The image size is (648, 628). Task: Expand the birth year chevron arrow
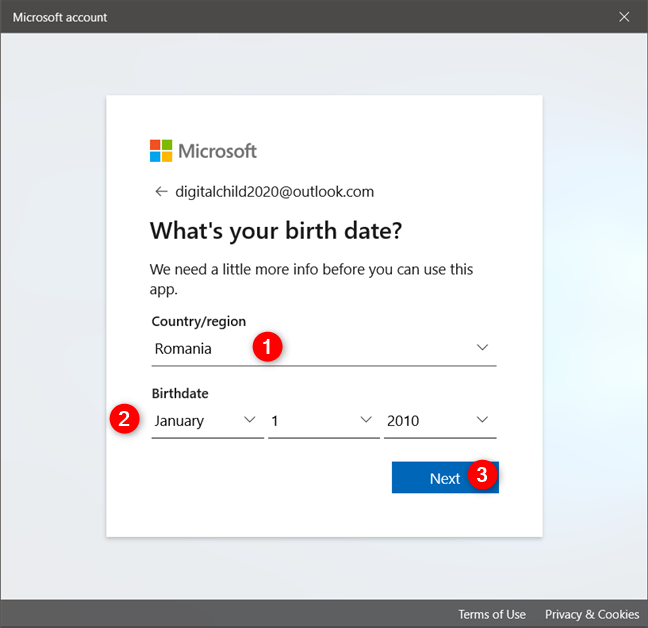(482, 421)
